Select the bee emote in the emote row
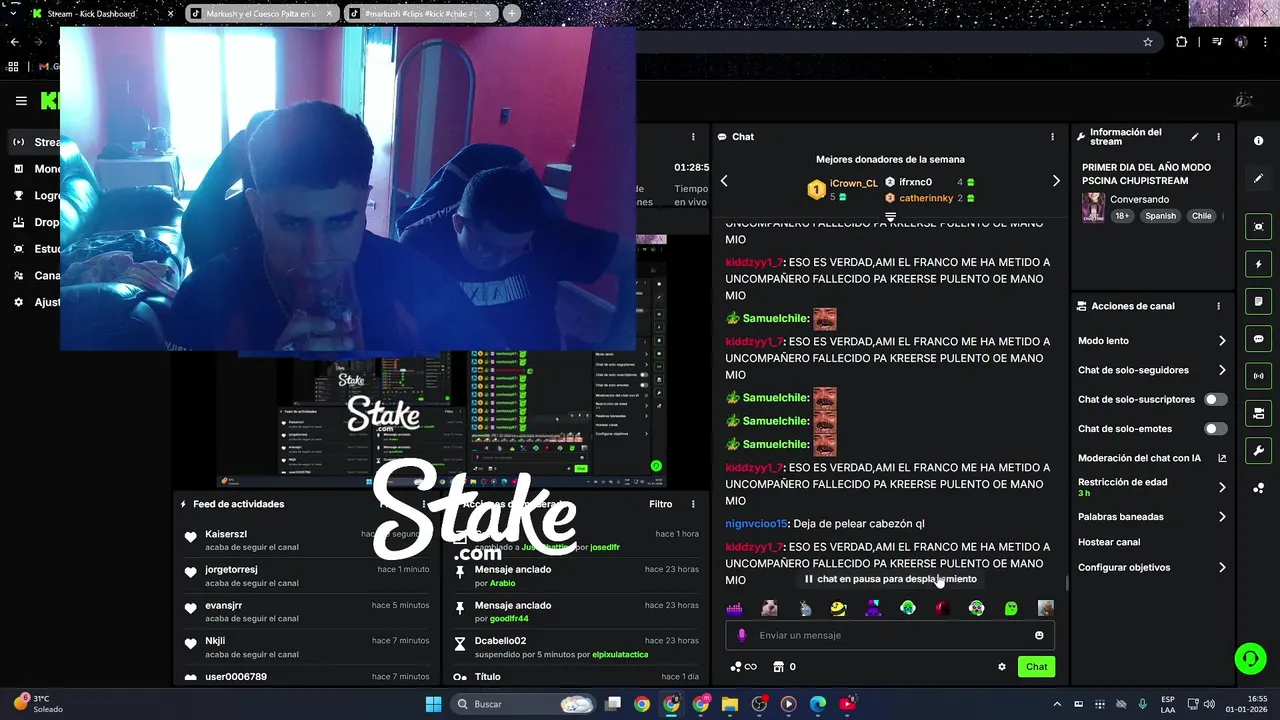 tap(838, 608)
